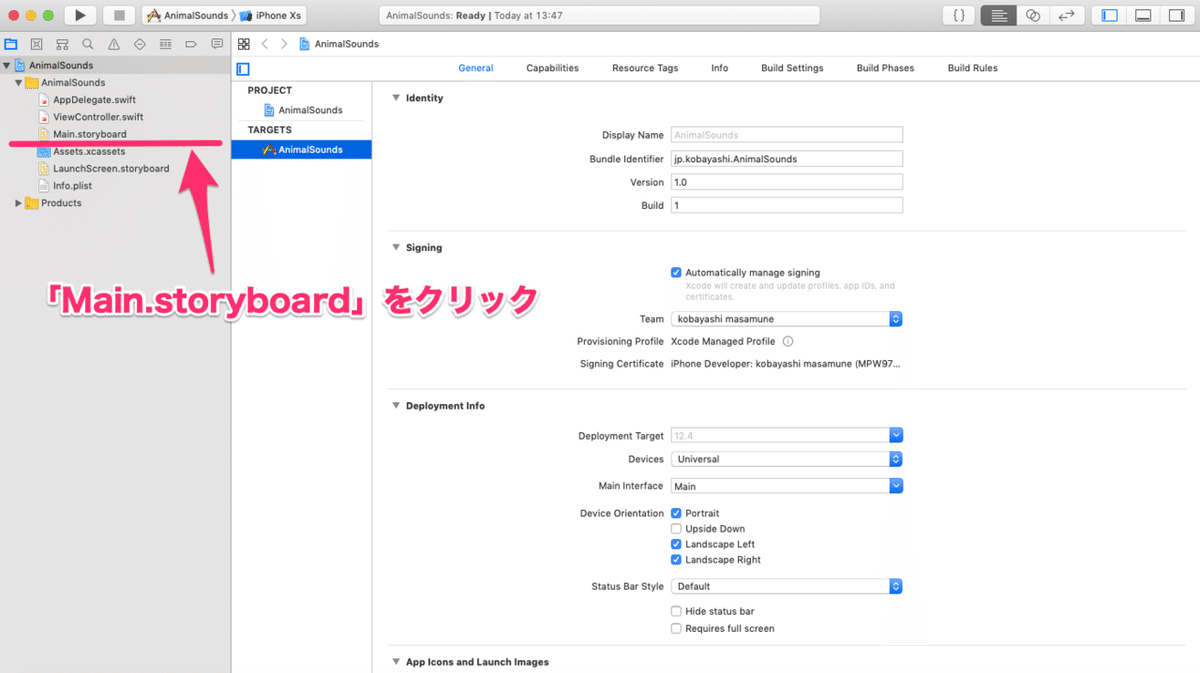
Task: Open the Devices dropdown
Action: [x=787, y=459]
